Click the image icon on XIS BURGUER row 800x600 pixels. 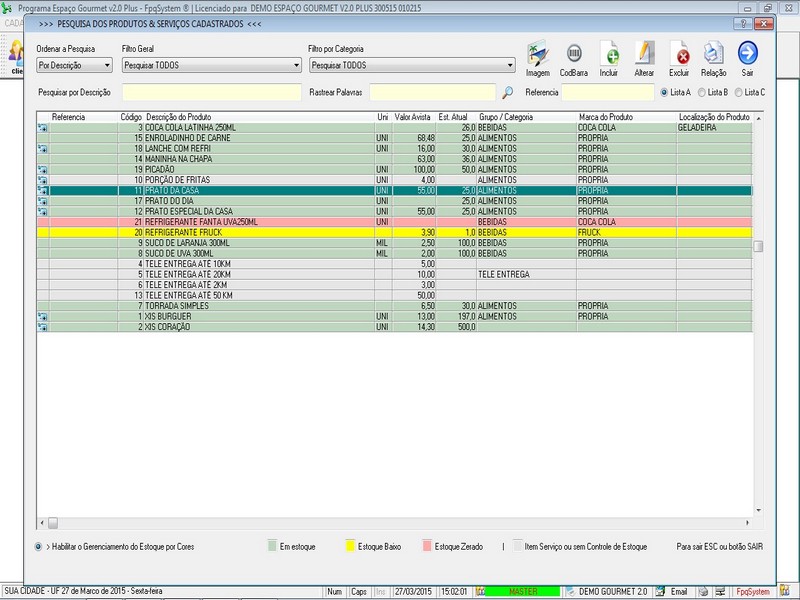(43, 317)
